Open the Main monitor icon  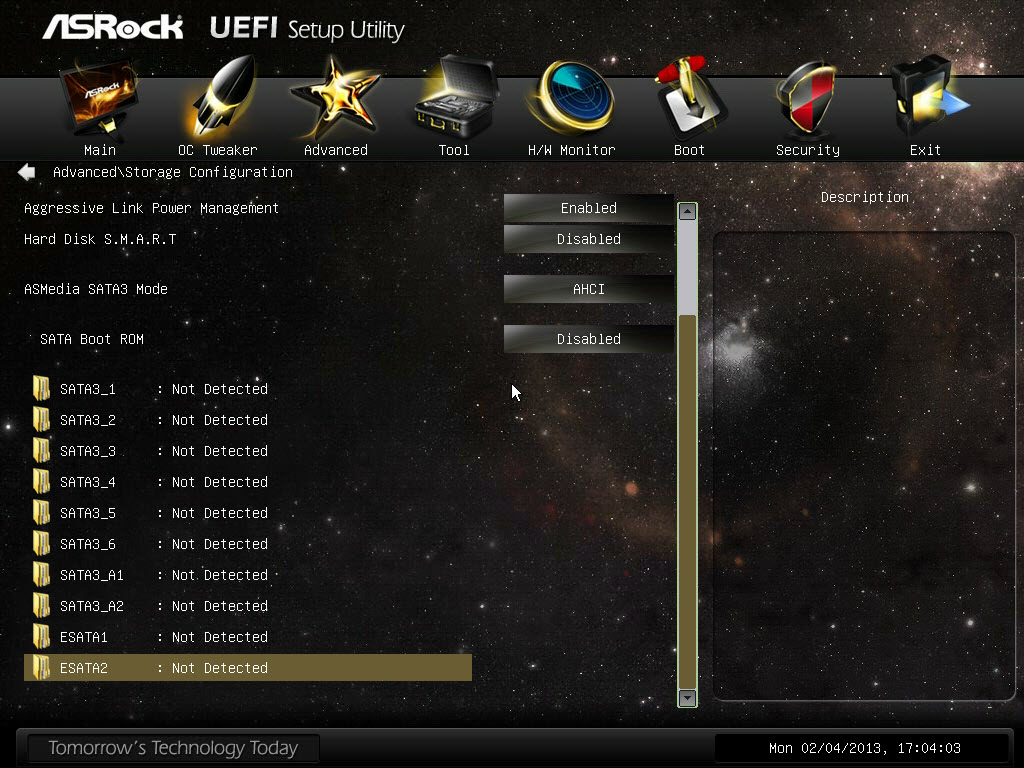(99, 98)
